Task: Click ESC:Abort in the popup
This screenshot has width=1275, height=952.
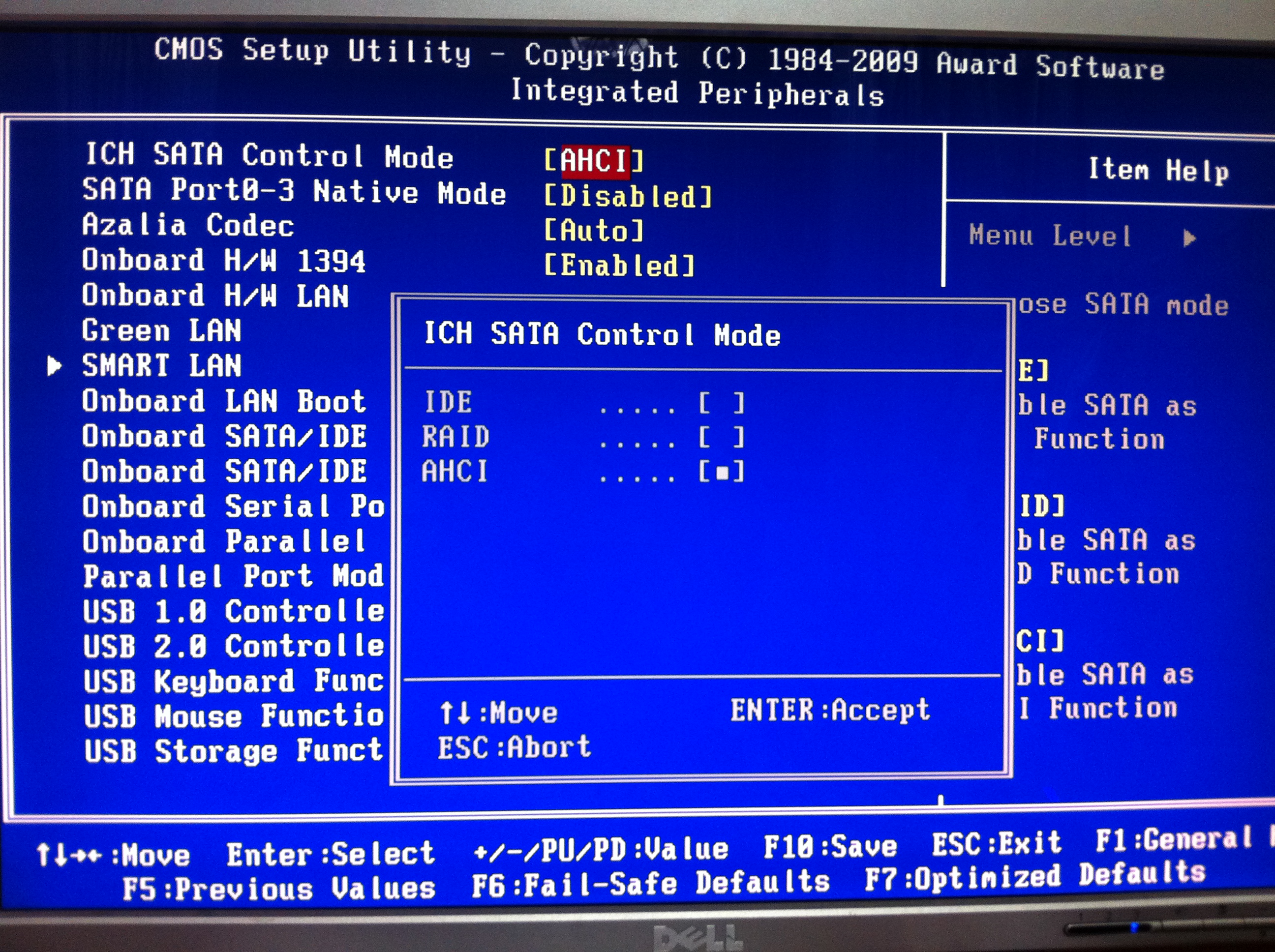Action: [x=514, y=747]
